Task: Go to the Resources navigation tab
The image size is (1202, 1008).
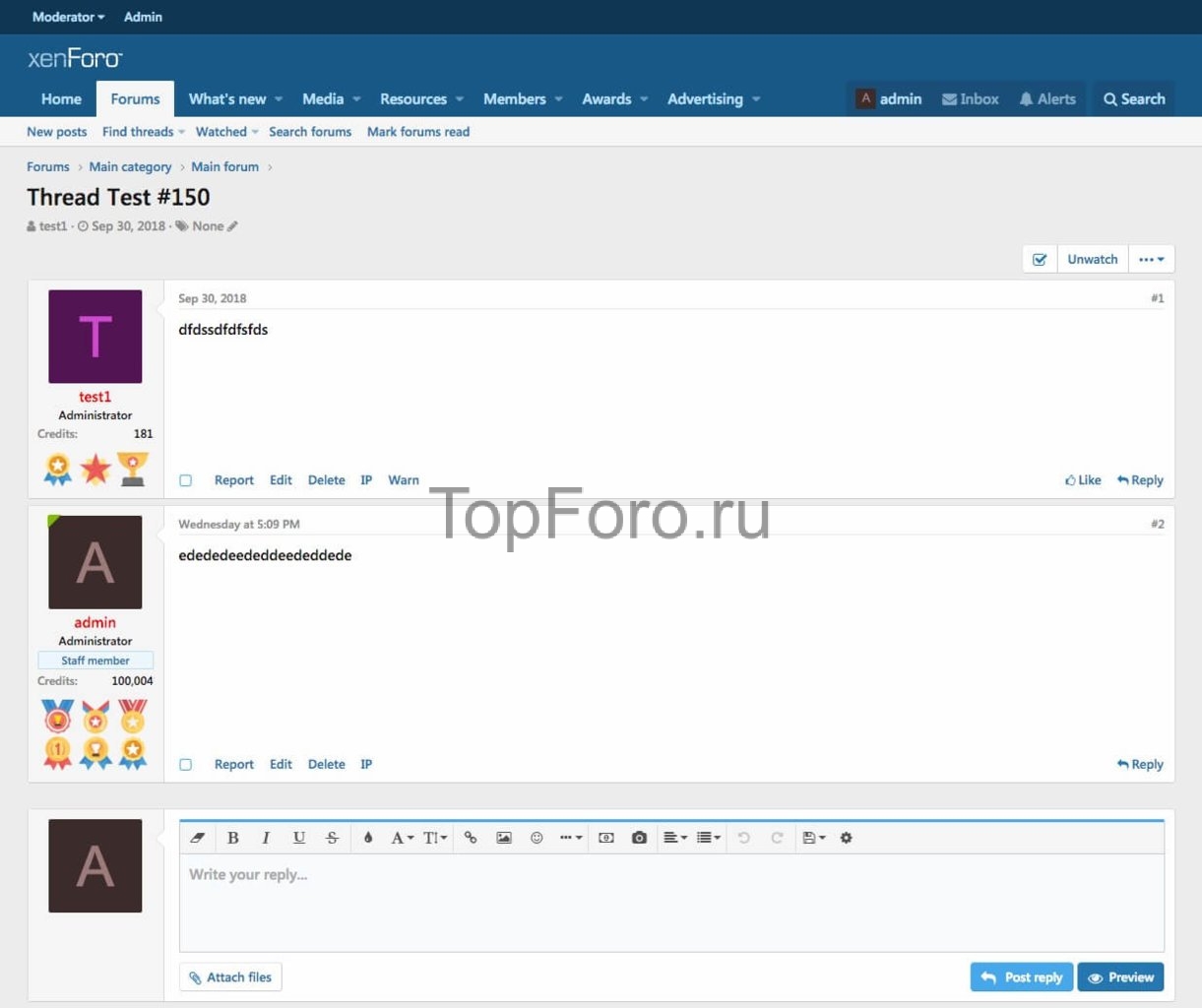Action: coord(412,99)
